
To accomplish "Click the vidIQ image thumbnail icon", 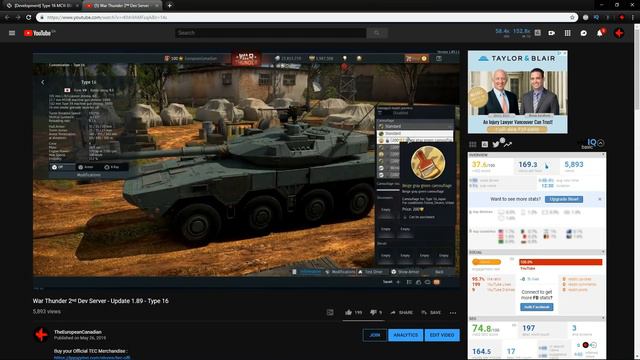I will coord(484,144).
